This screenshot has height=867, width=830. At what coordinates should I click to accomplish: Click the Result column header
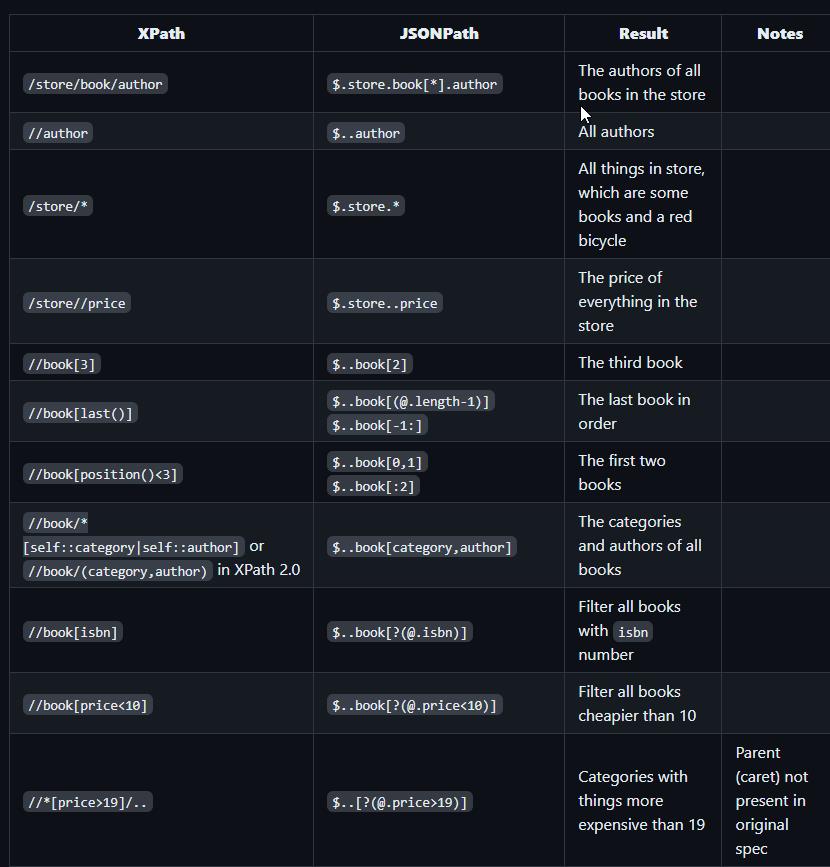pyautogui.click(x=643, y=33)
